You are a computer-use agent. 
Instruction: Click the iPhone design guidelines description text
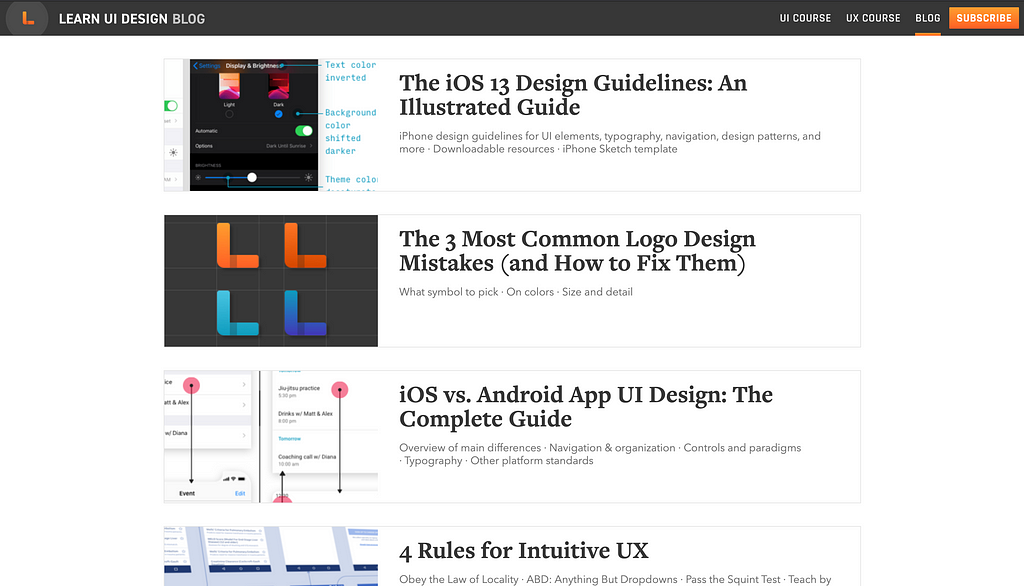[x=610, y=142]
